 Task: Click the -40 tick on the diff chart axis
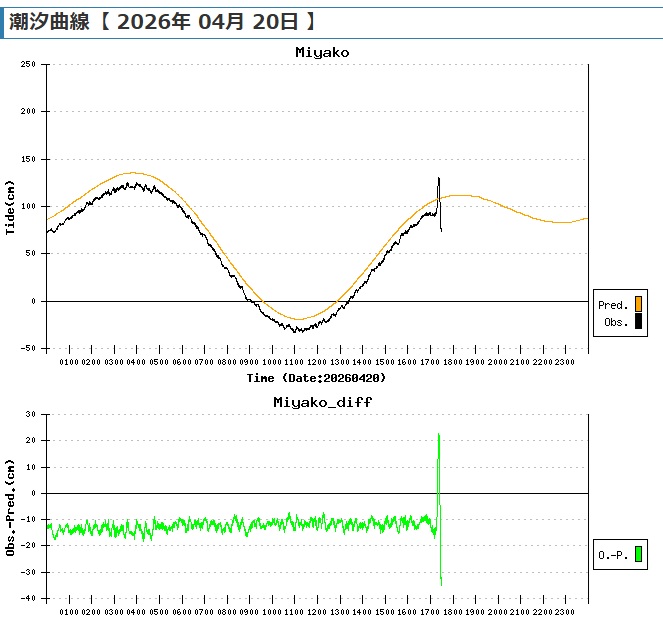[x=28, y=598]
